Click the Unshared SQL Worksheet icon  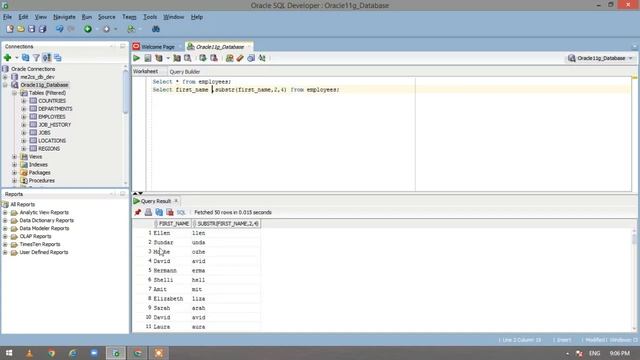coord(229,58)
